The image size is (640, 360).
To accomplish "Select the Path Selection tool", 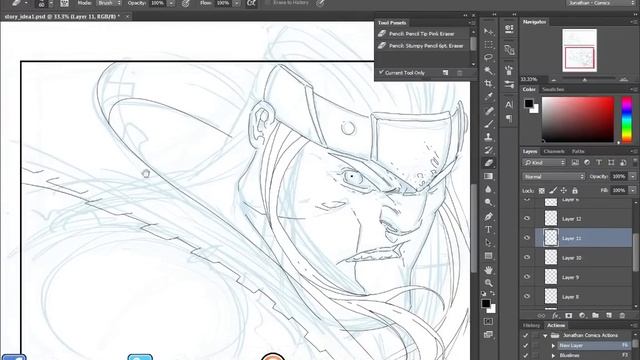I will [x=488, y=242].
